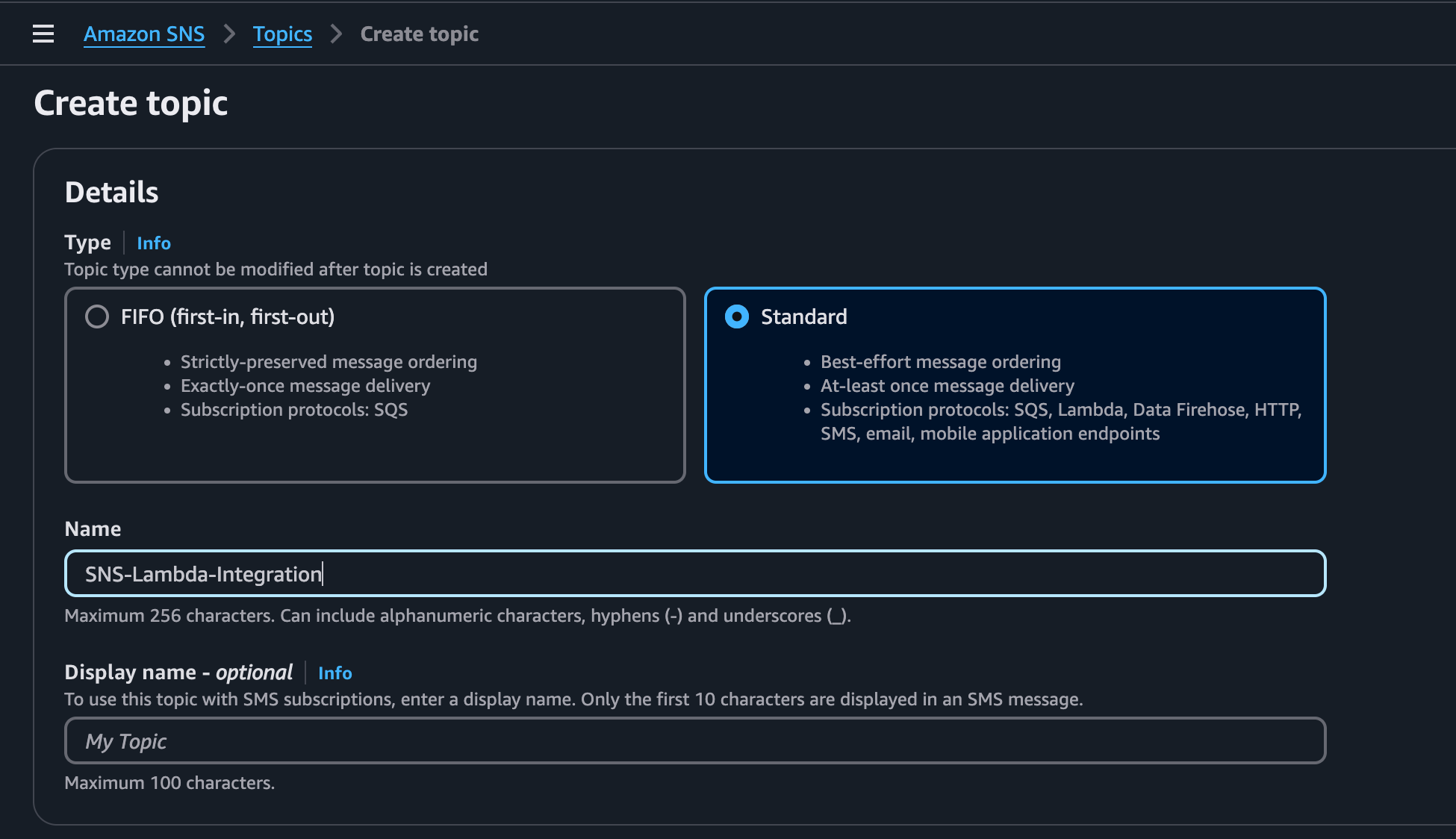This screenshot has height=839, width=1456.
Task: Click 'Best-effort message ordering' text
Action: pos(941,361)
